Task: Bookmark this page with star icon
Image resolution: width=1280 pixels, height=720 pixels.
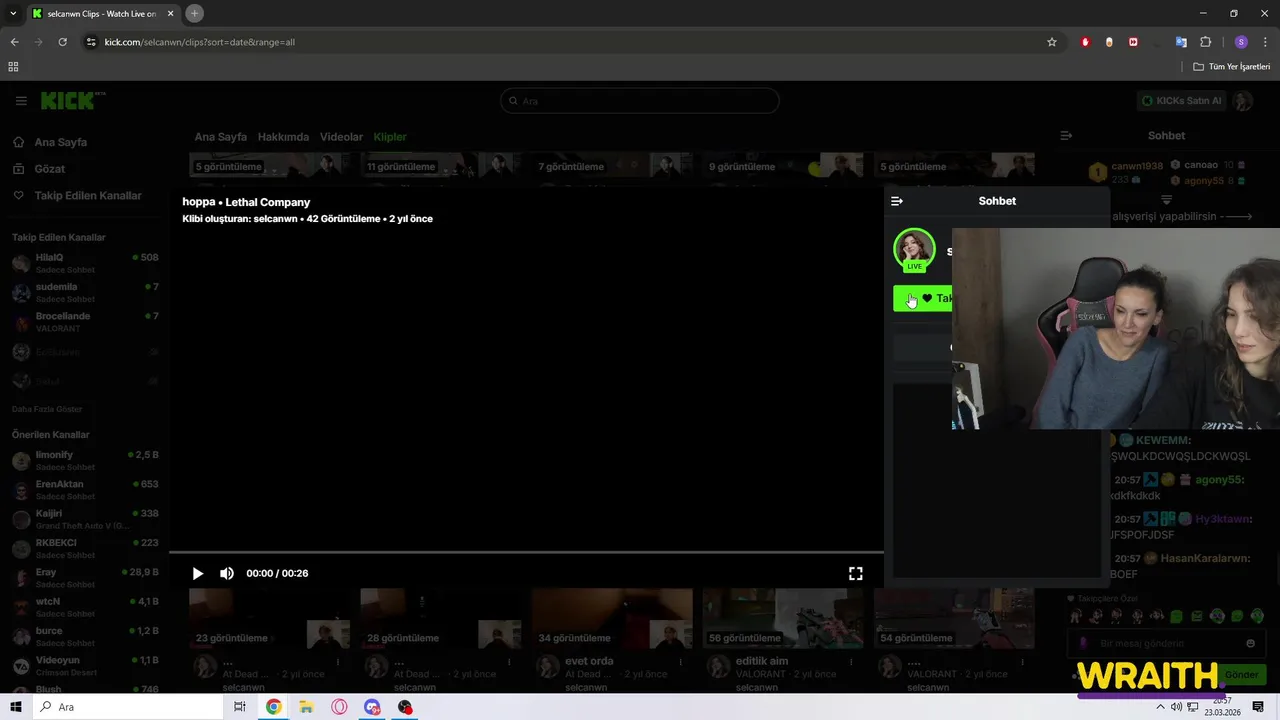Action: [1052, 42]
